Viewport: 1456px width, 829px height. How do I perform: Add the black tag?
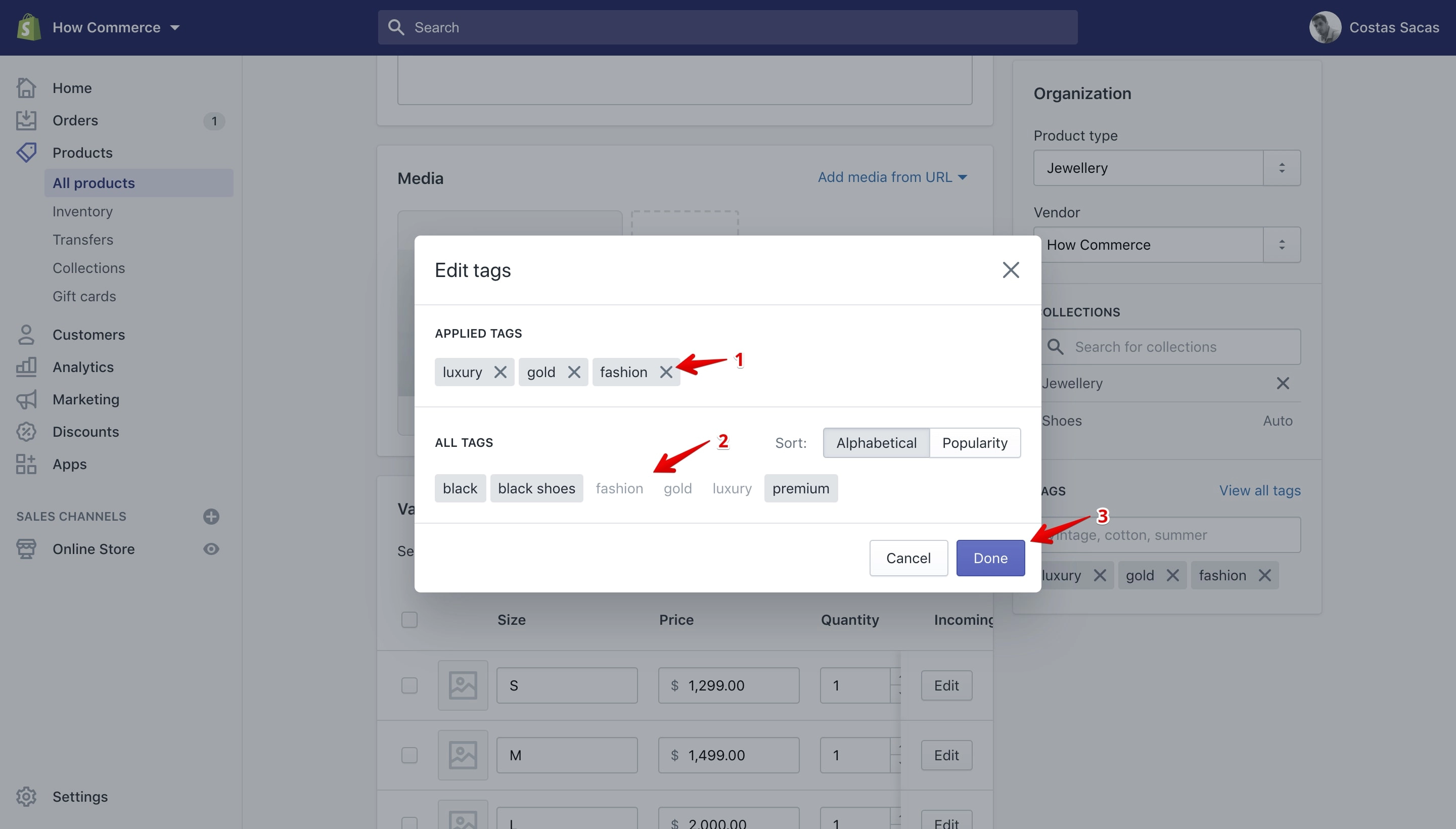[460, 488]
